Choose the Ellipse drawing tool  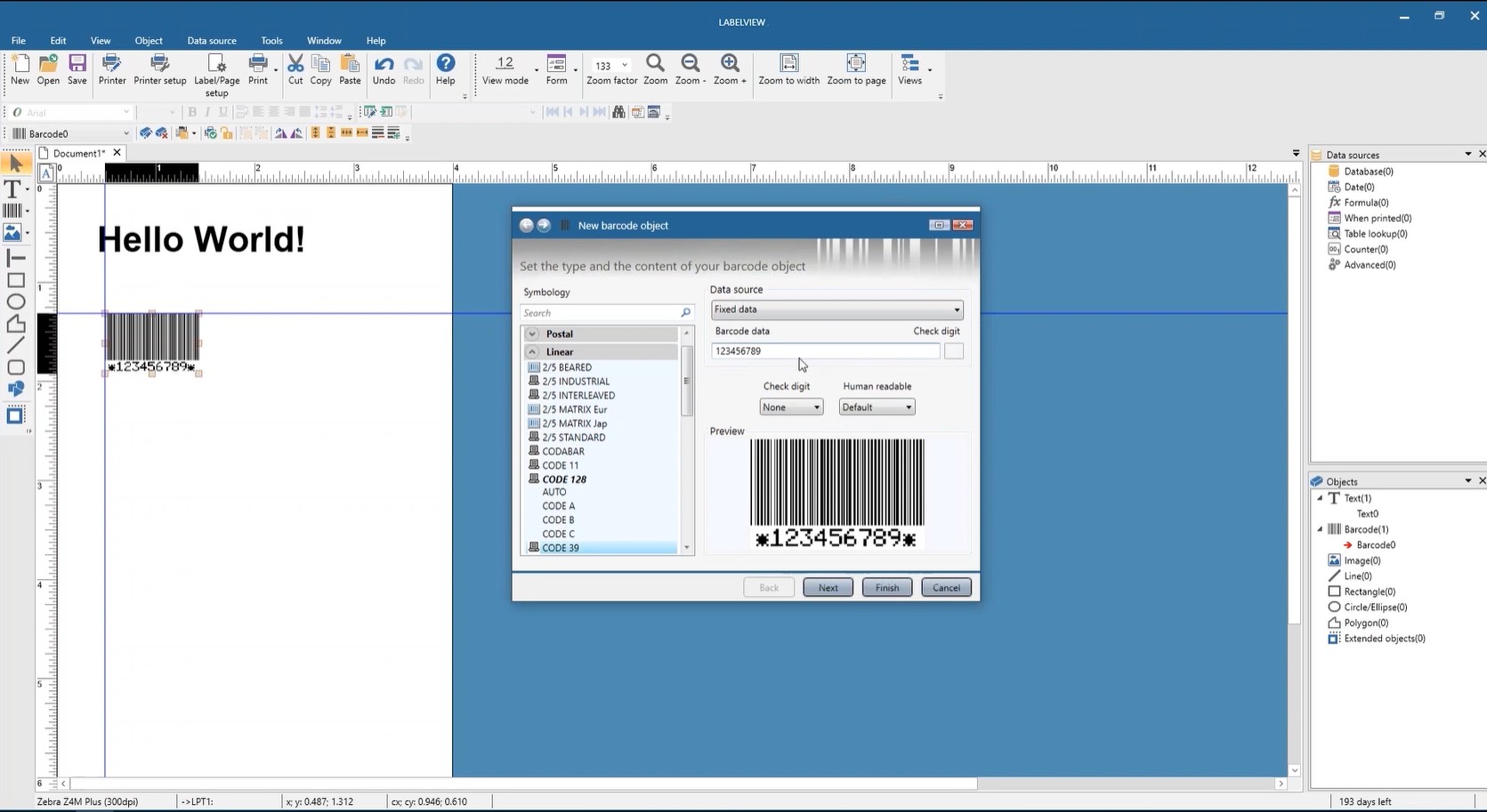click(16, 302)
